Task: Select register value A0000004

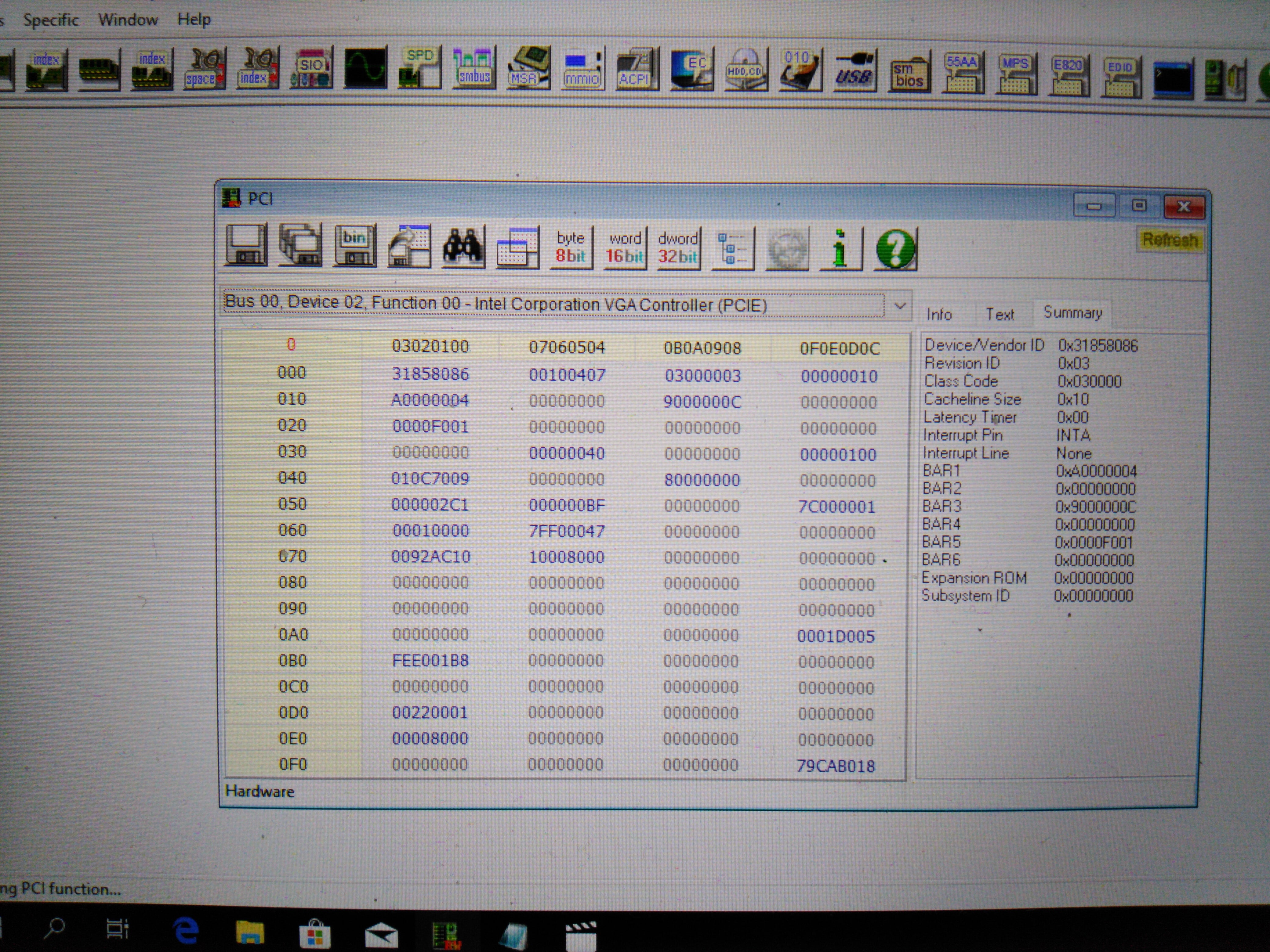Action: (430, 400)
